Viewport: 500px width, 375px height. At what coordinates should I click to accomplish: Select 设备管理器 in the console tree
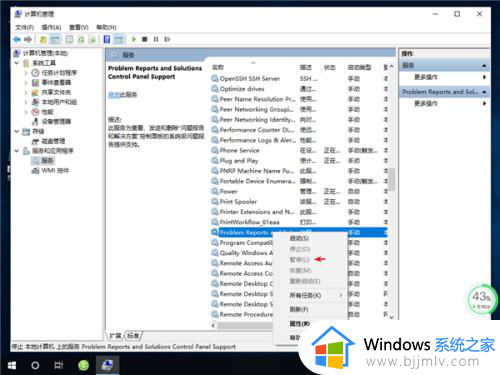point(56,122)
